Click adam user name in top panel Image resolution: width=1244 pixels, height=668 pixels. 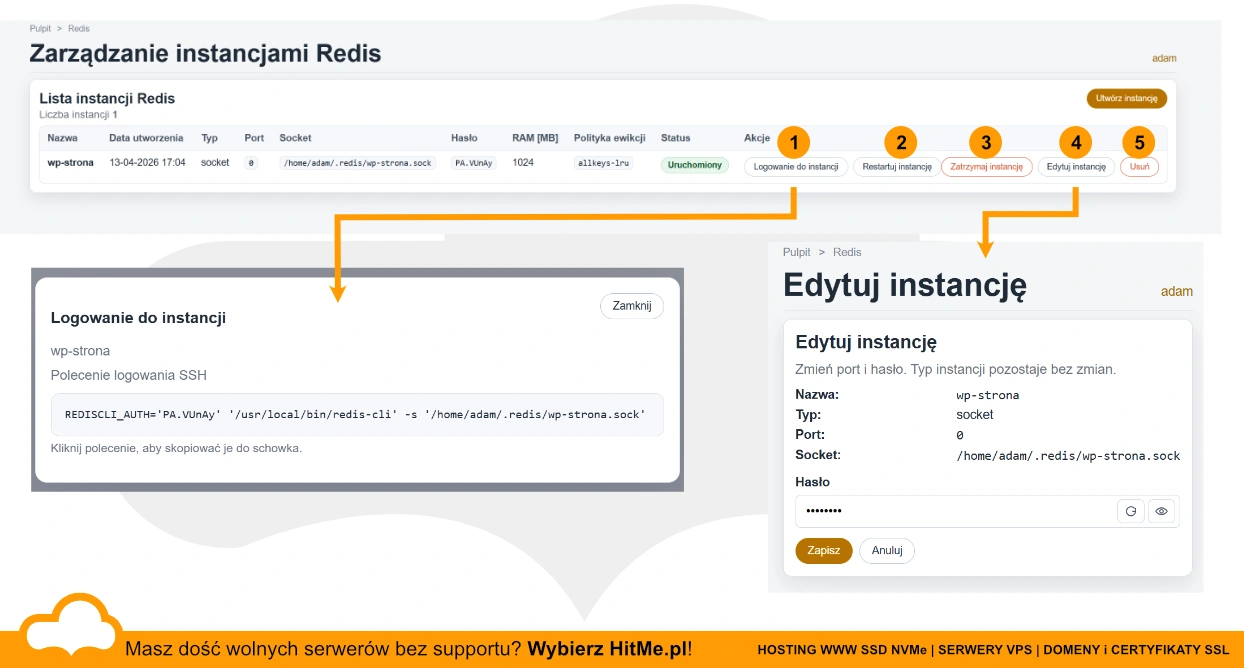pos(1164,58)
